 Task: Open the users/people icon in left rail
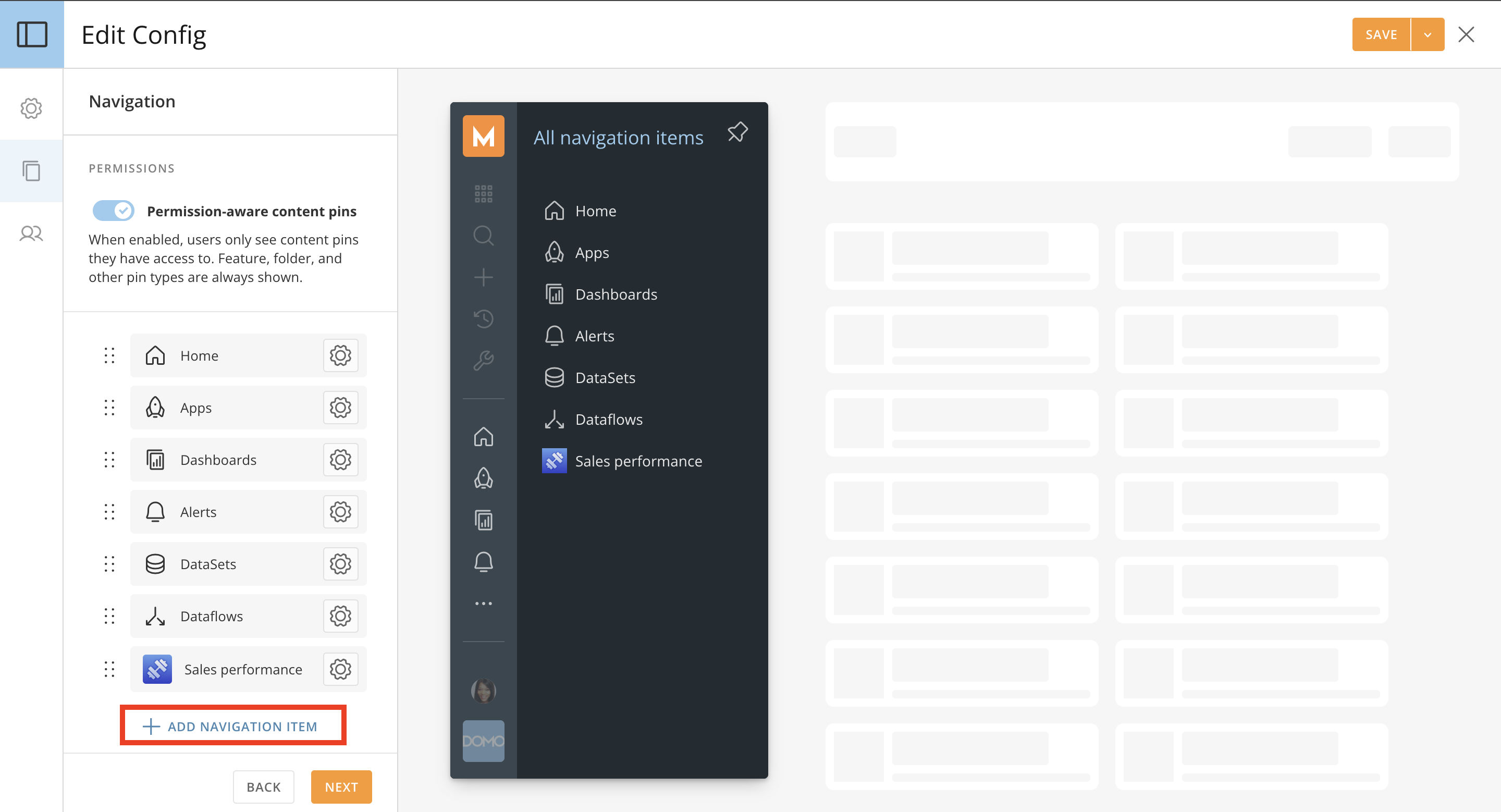pyautogui.click(x=31, y=233)
